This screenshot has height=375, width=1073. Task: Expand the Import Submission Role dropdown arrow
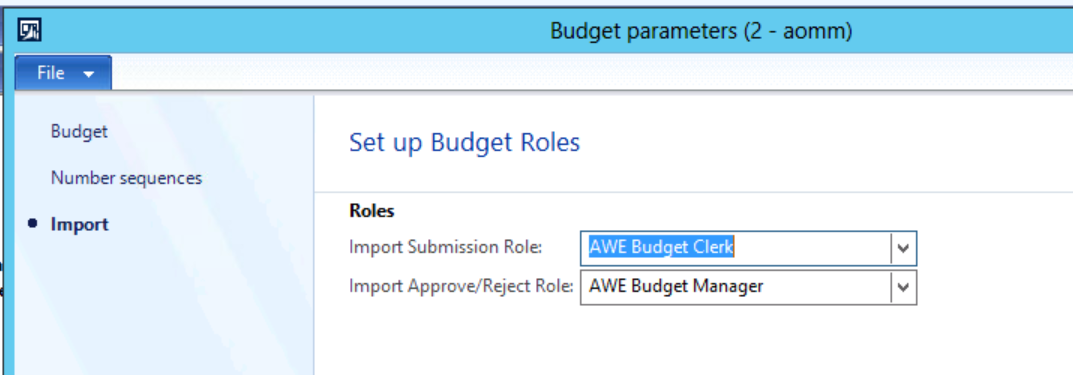903,248
